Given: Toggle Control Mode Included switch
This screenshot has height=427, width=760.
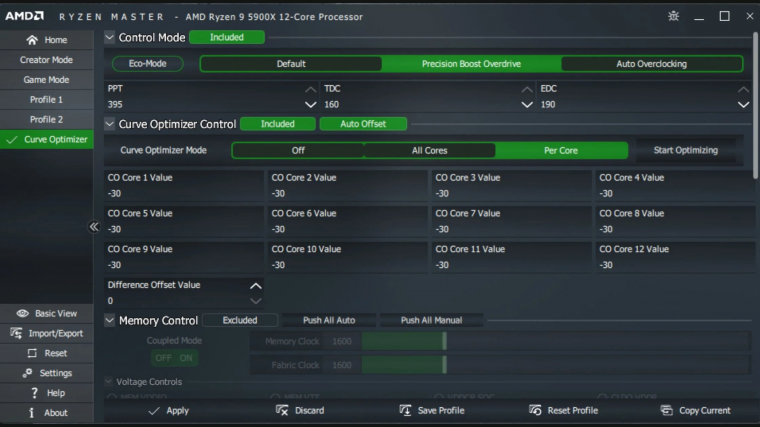Looking at the screenshot, I should (x=227, y=37).
